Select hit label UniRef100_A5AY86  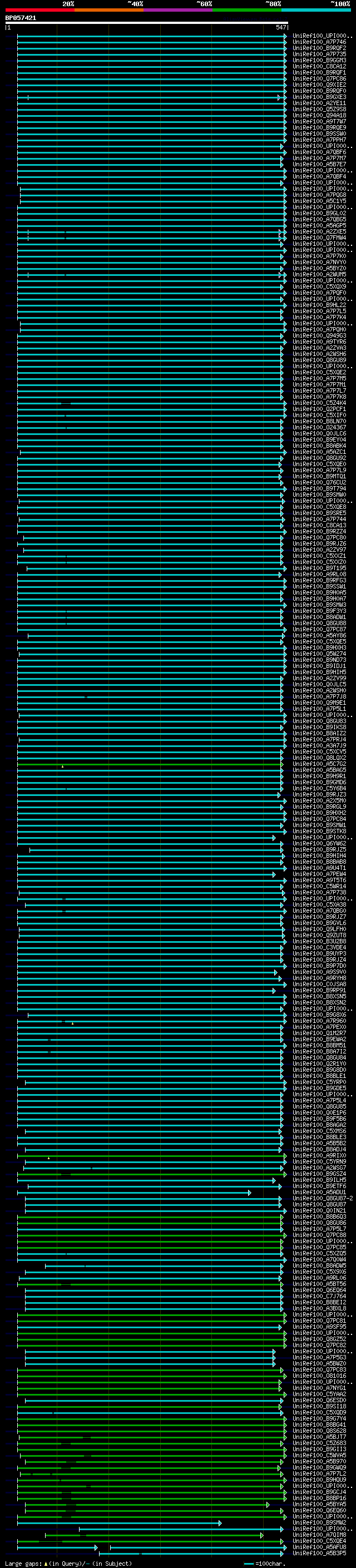click(x=319, y=635)
